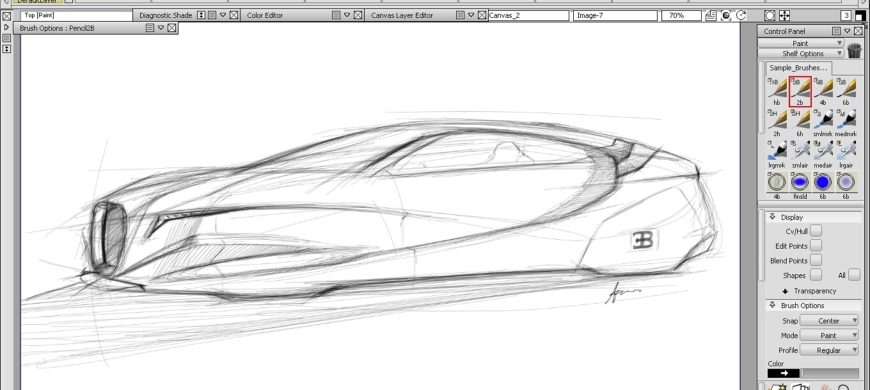Click the shelf trash can icon
The width and height of the screenshot is (870, 390).
[x=854, y=50]
